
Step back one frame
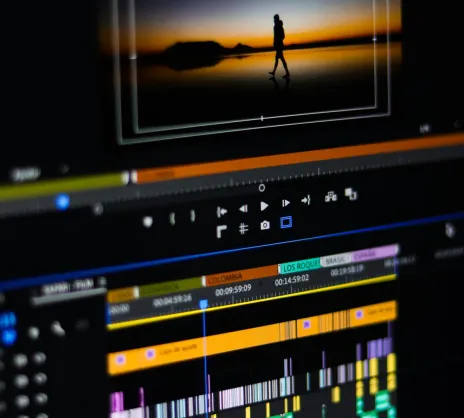(x=244, y=209)
